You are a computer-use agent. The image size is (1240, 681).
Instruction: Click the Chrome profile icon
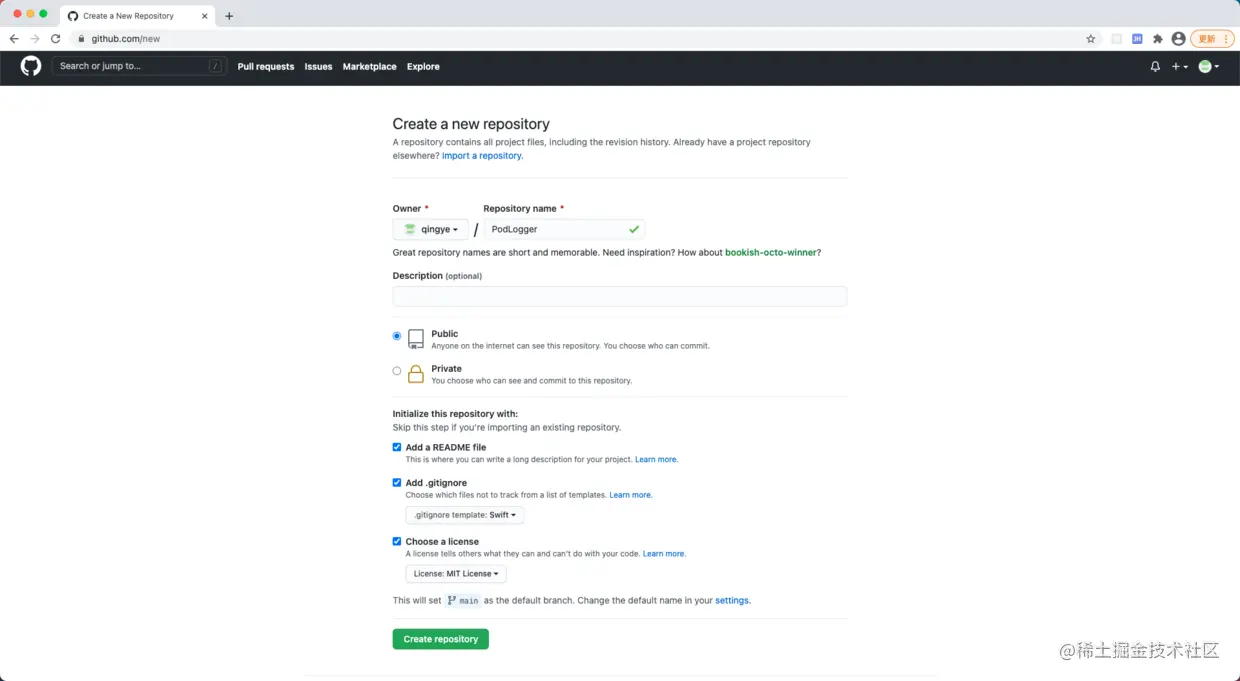coord(1178,39)
